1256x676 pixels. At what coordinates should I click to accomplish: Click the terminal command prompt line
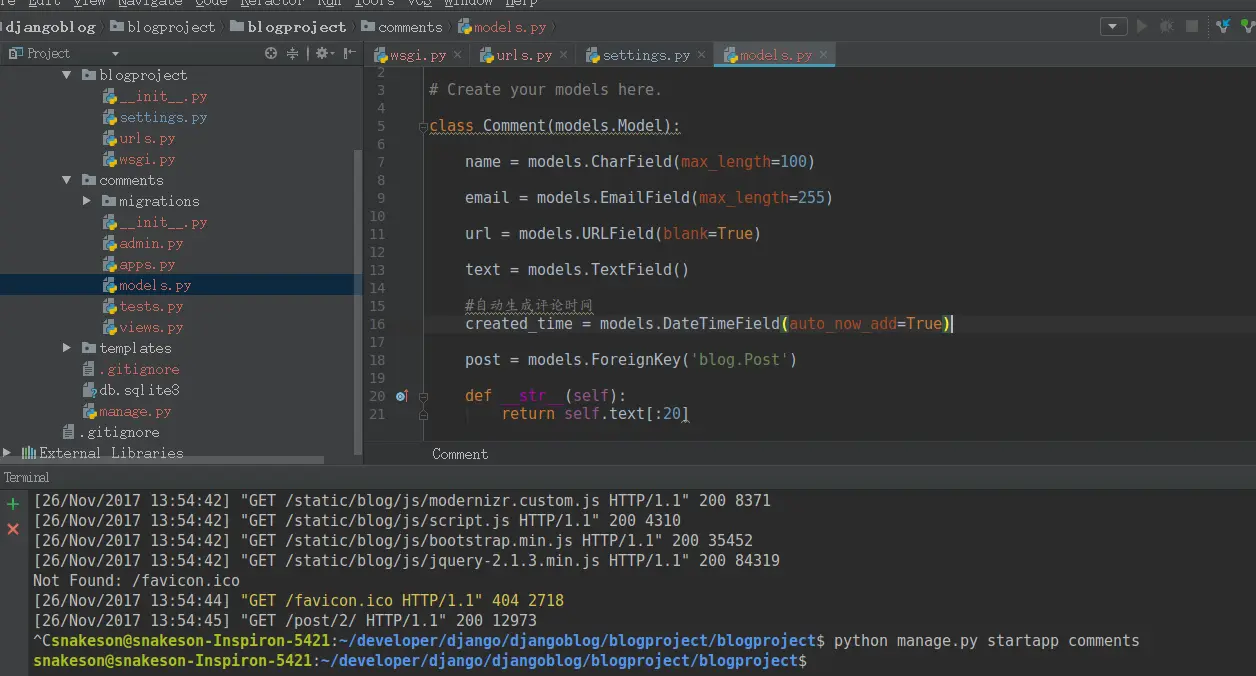coord(420,661)
